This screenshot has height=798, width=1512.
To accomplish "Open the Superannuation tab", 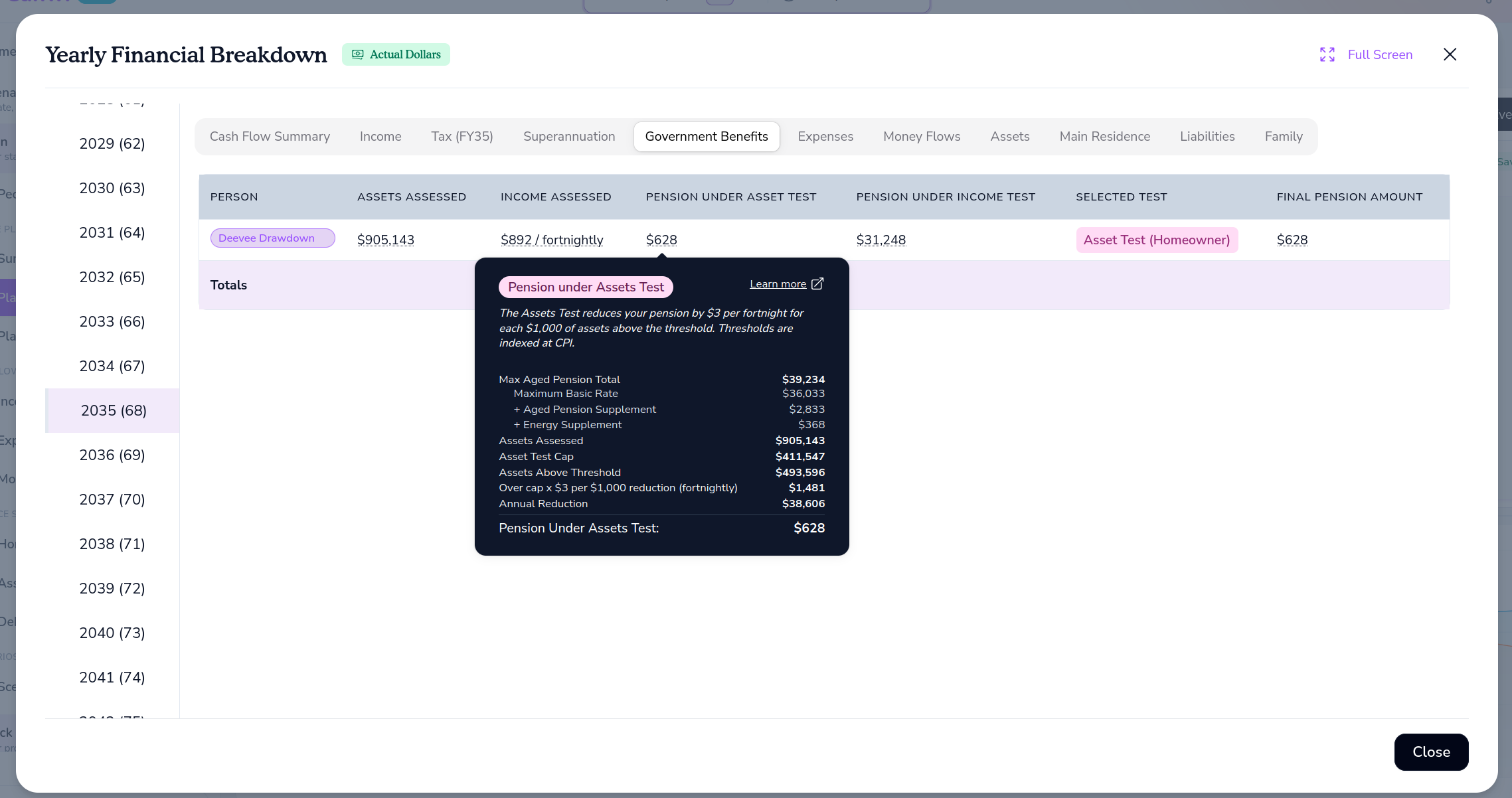I will click(569, 137).
